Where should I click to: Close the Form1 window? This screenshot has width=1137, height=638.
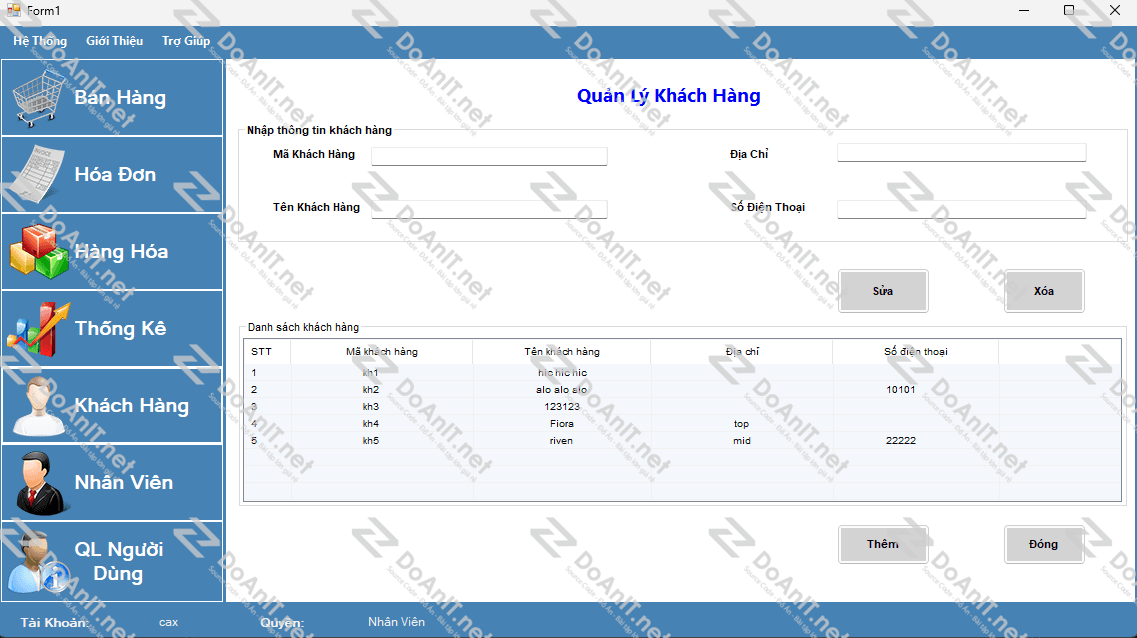pos(1115,10)
